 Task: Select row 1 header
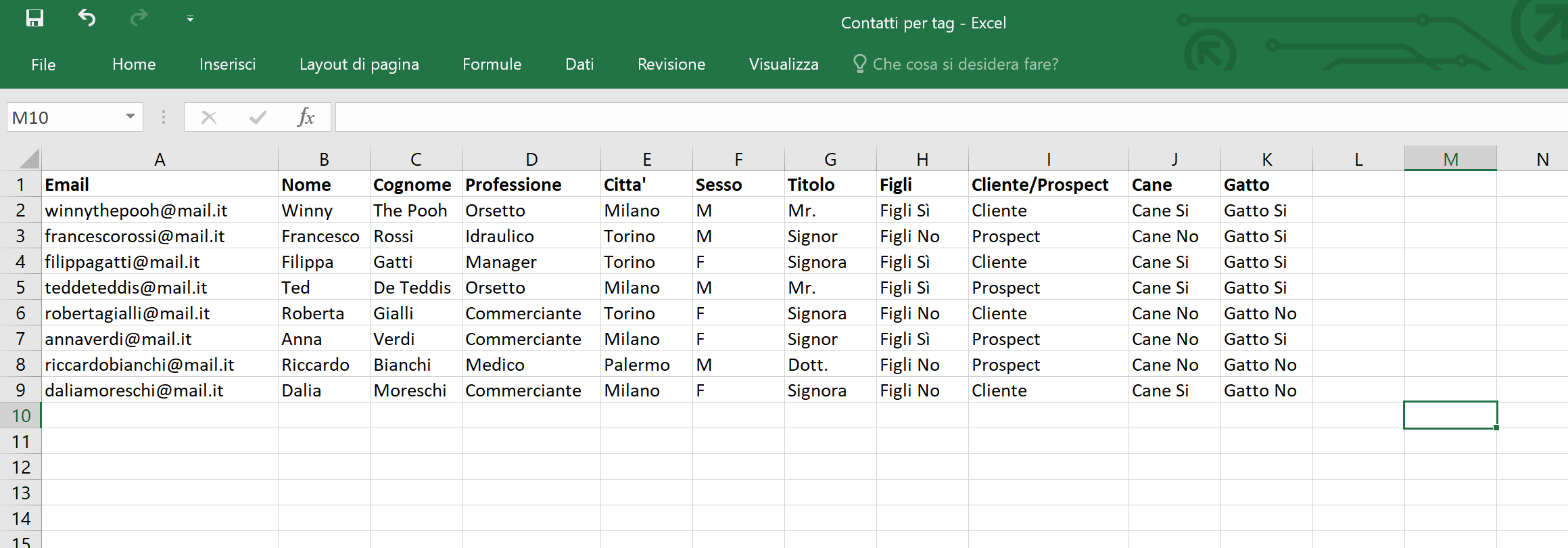point(20,185)
